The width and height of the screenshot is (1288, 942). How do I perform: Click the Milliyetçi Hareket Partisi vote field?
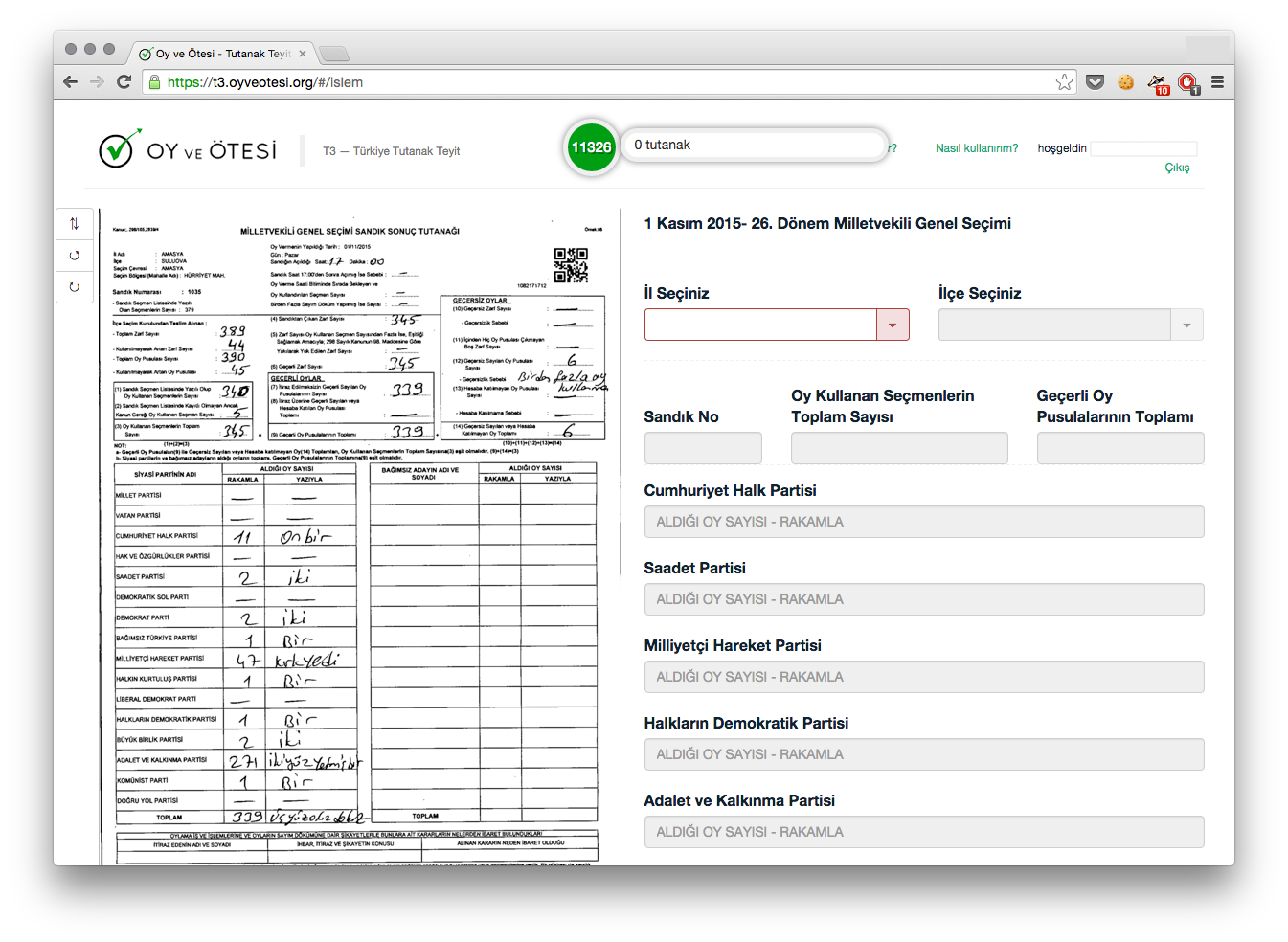point(924,677)
